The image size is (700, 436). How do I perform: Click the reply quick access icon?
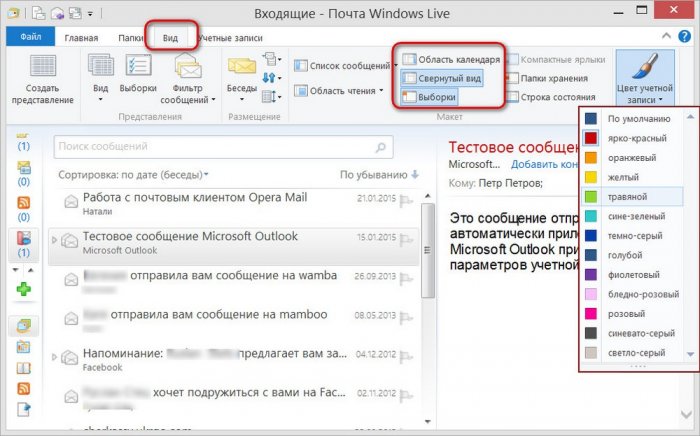[58, 13]
